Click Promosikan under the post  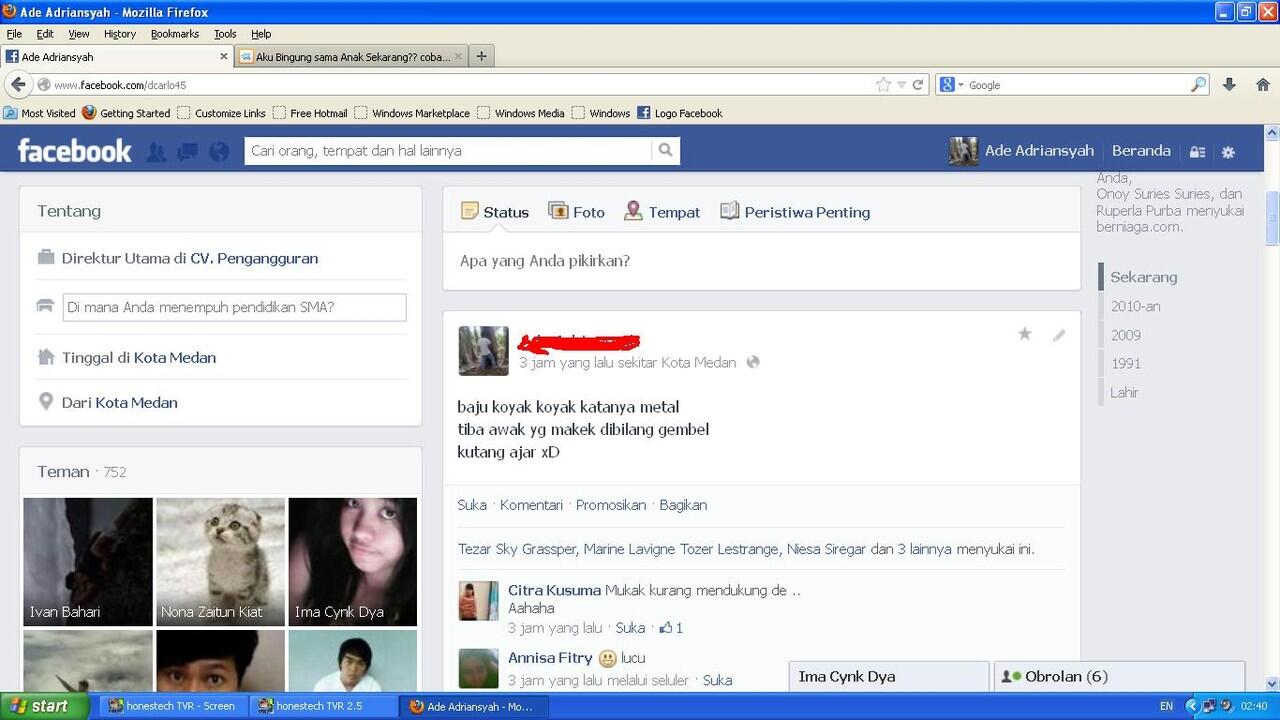point(611,505)
